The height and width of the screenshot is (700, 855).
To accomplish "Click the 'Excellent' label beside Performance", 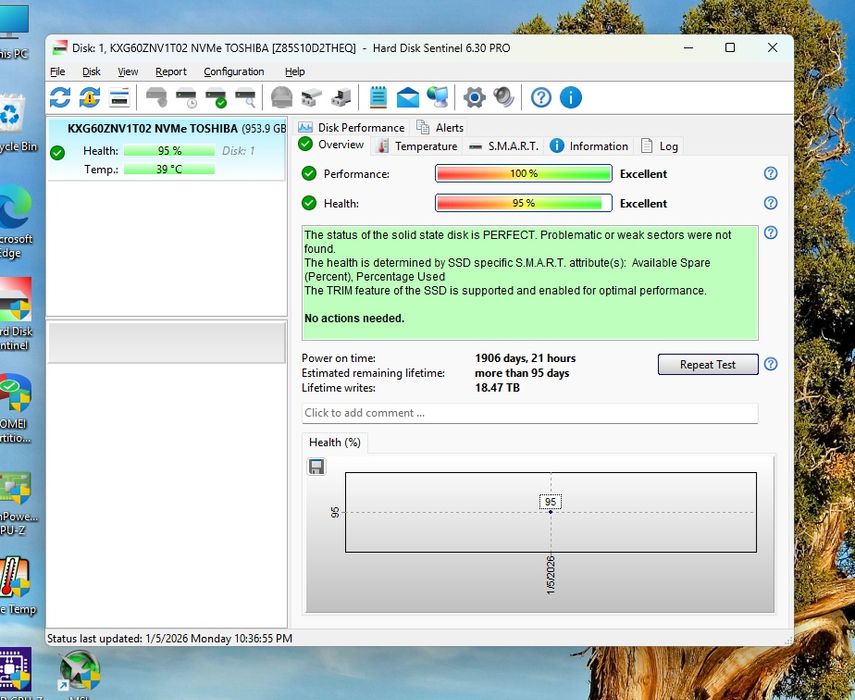I will pyautogui.click(x=643, y=174).
